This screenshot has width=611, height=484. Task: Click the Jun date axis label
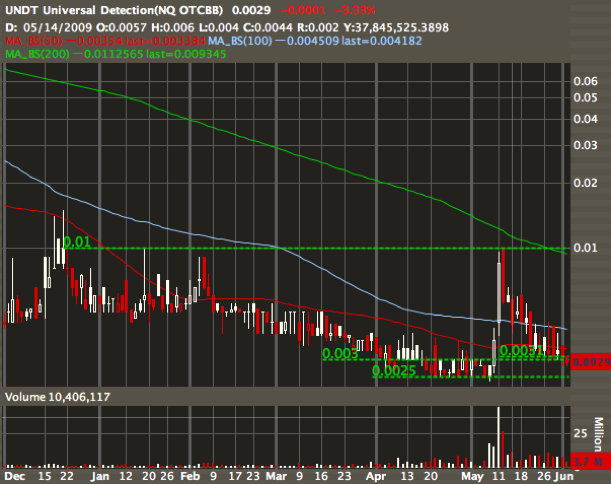pos(564,476)
